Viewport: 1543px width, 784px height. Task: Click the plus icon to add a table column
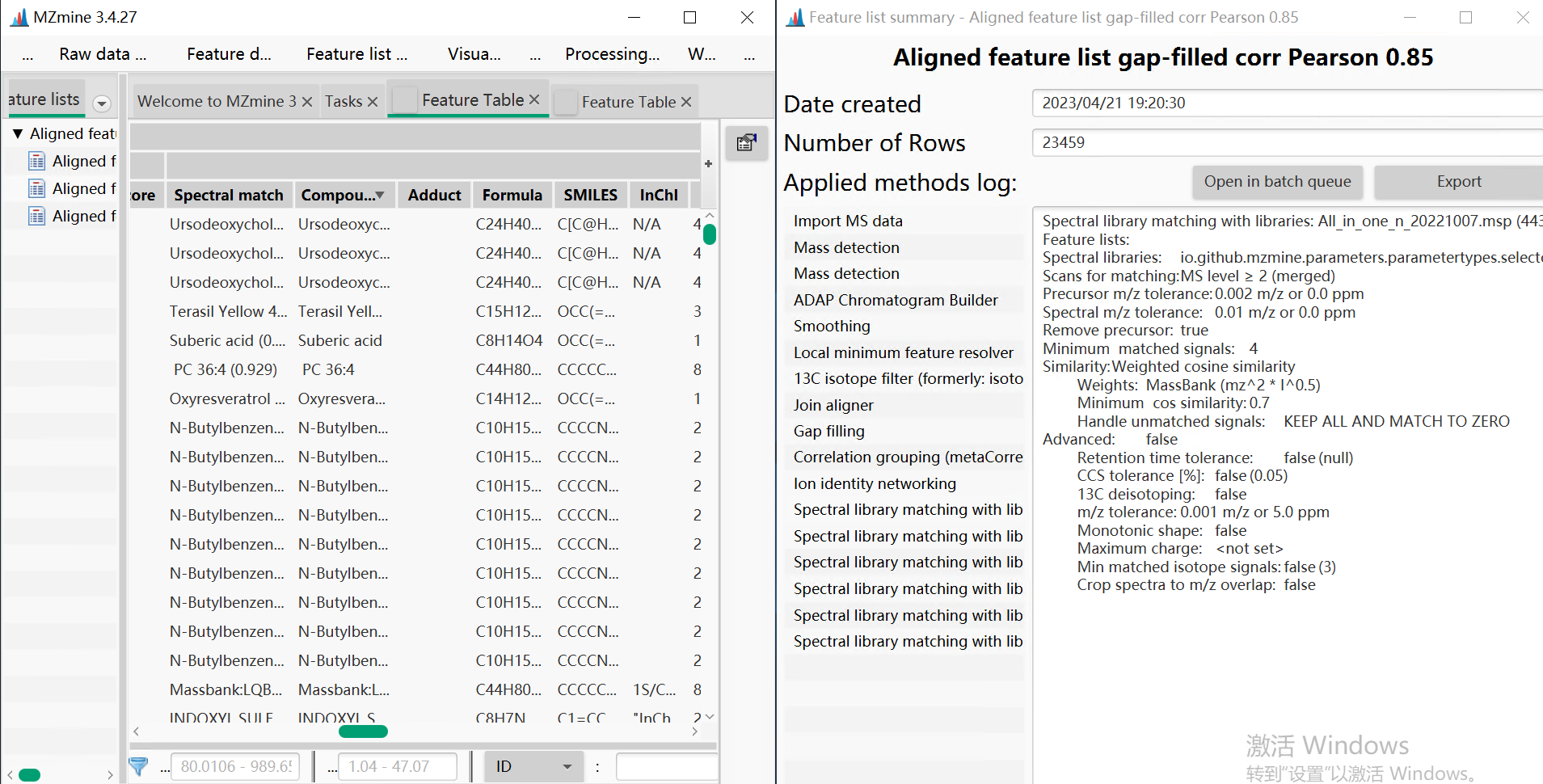click(x=707, y=164)
